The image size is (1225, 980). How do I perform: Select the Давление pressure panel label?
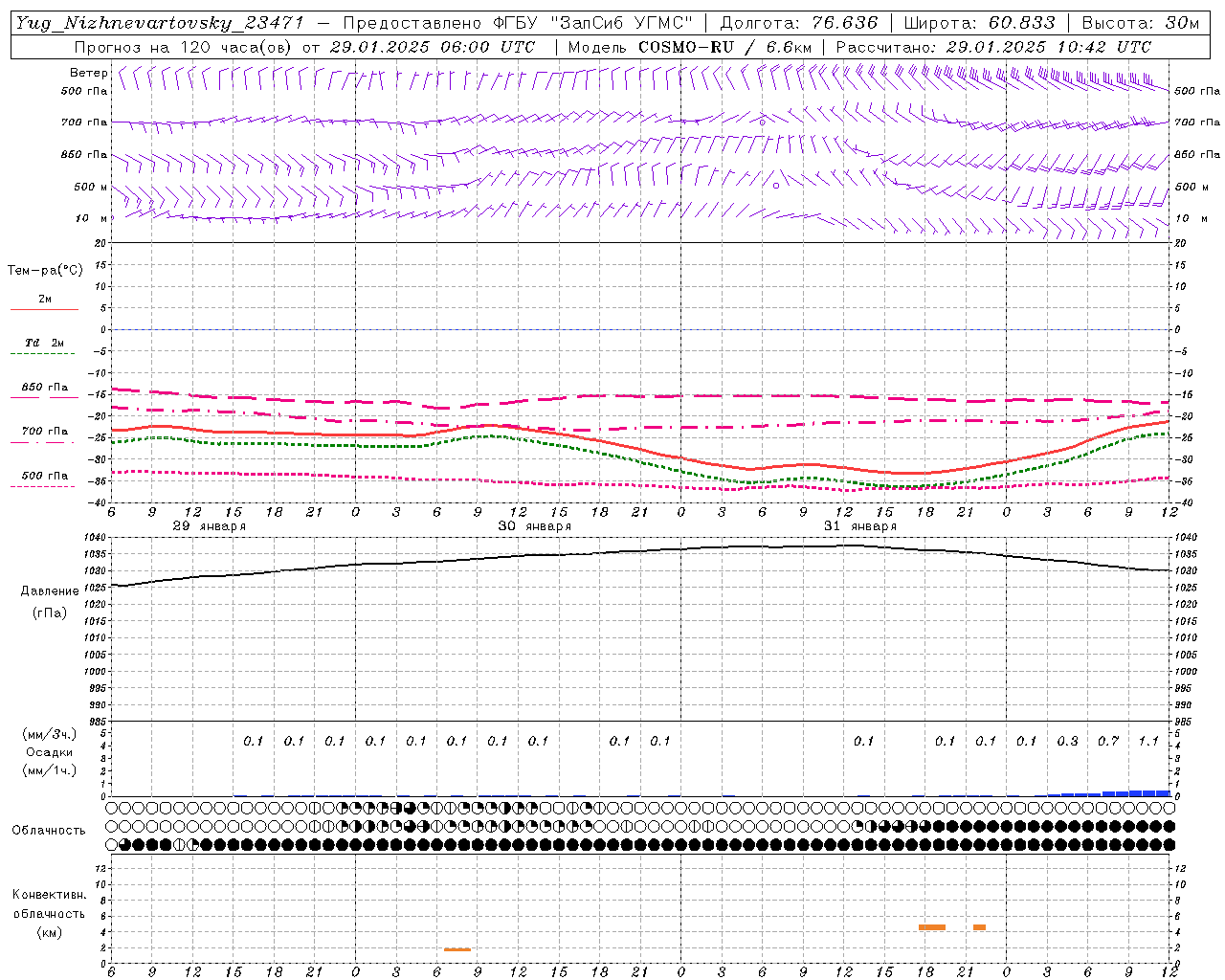50,591
